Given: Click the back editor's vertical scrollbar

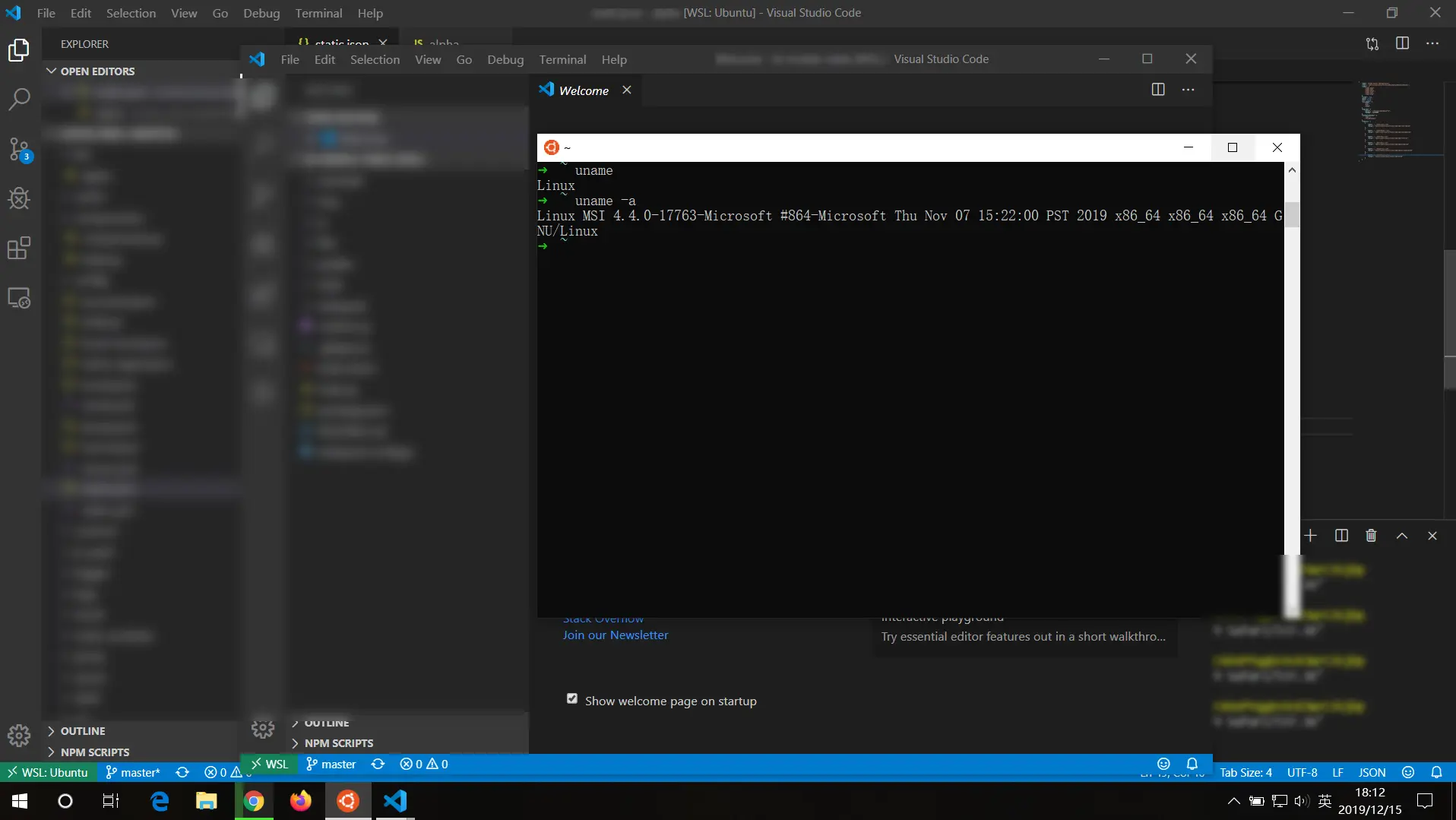Looking at the screenshot, I should tap(1449, 319).
